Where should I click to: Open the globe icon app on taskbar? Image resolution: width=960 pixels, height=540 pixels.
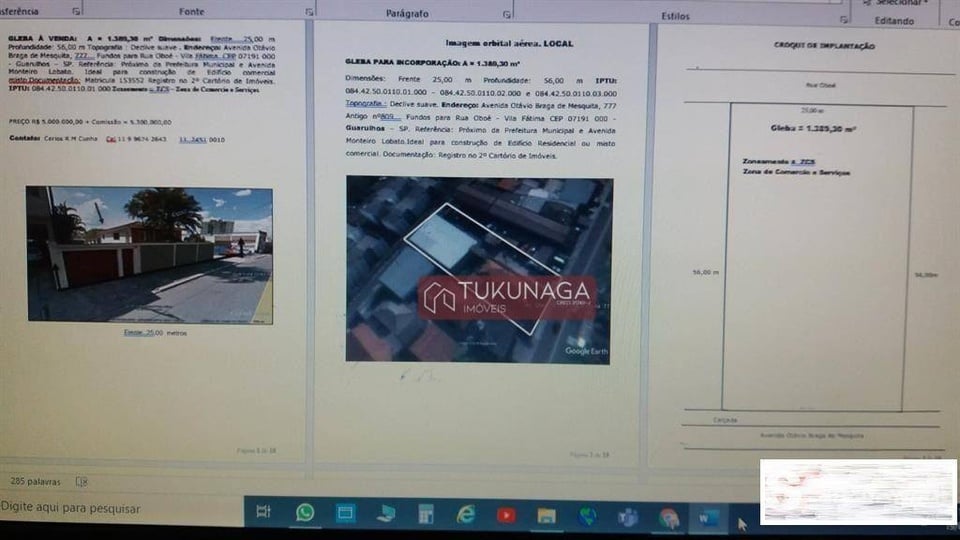click(x=587, y=516)
